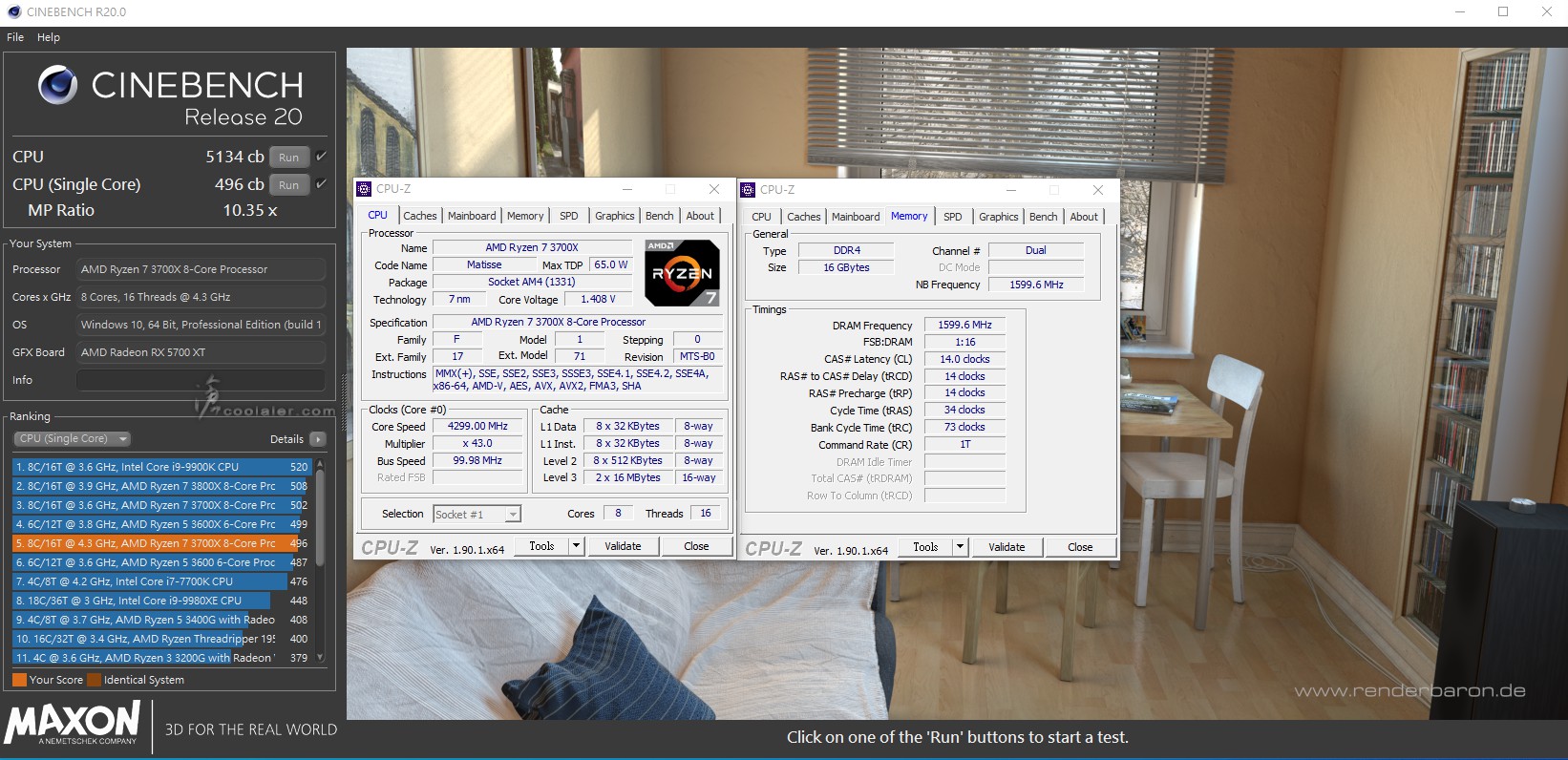Viewport: 1568px width, 760px height.
Task: Click the MAXON logo
Action: [73, 723]
